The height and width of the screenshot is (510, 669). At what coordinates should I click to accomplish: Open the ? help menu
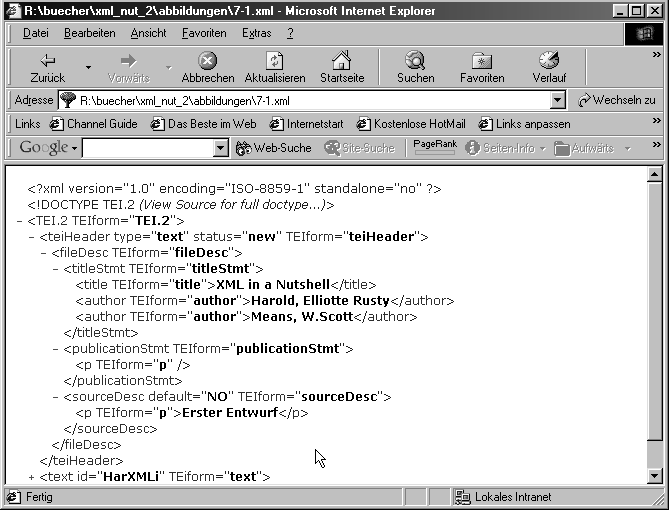pyautogui.click(x=290, y=33)
